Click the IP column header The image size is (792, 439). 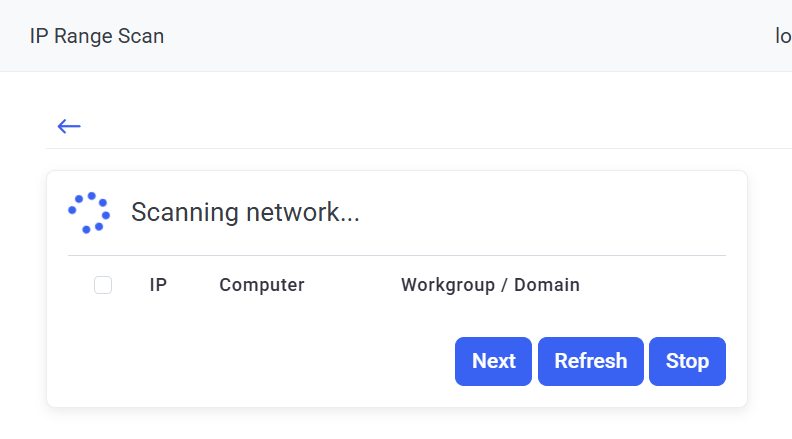click(x=158, y=285)
